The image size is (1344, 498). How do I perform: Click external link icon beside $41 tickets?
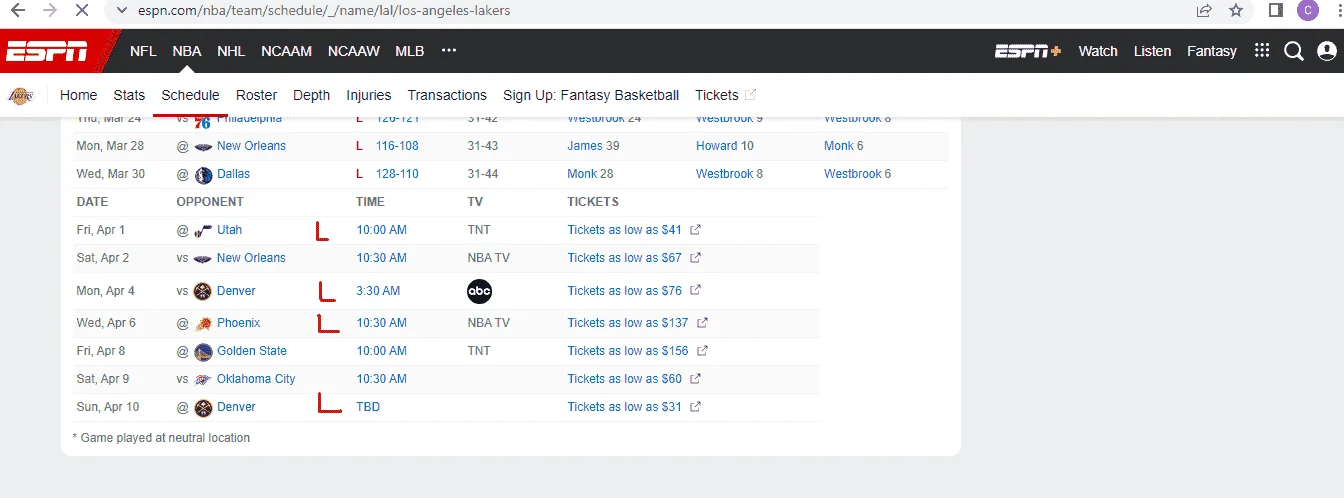point(696,230)
